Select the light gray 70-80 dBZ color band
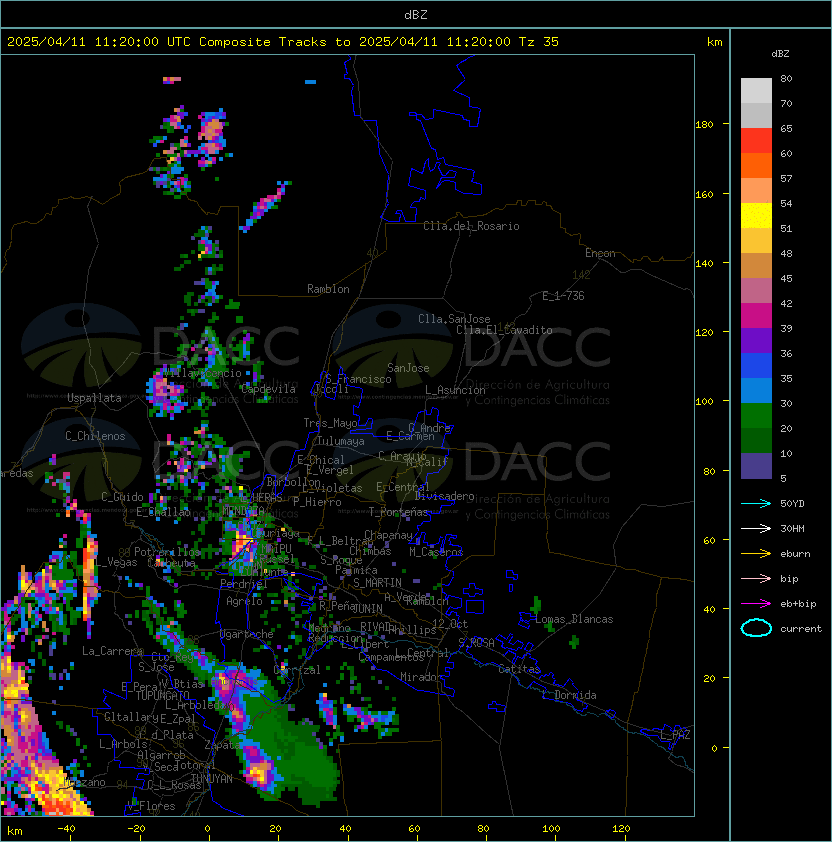Image resolution: width=832 pixels, height=842 pixels. click(756, 91)
